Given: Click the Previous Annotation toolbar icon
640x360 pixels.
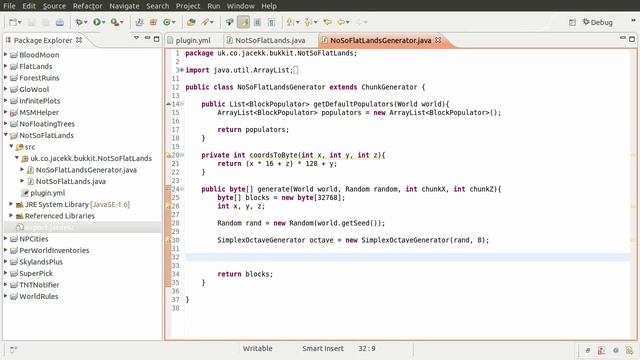Looking at the screenshot, I should pos(308,22).
